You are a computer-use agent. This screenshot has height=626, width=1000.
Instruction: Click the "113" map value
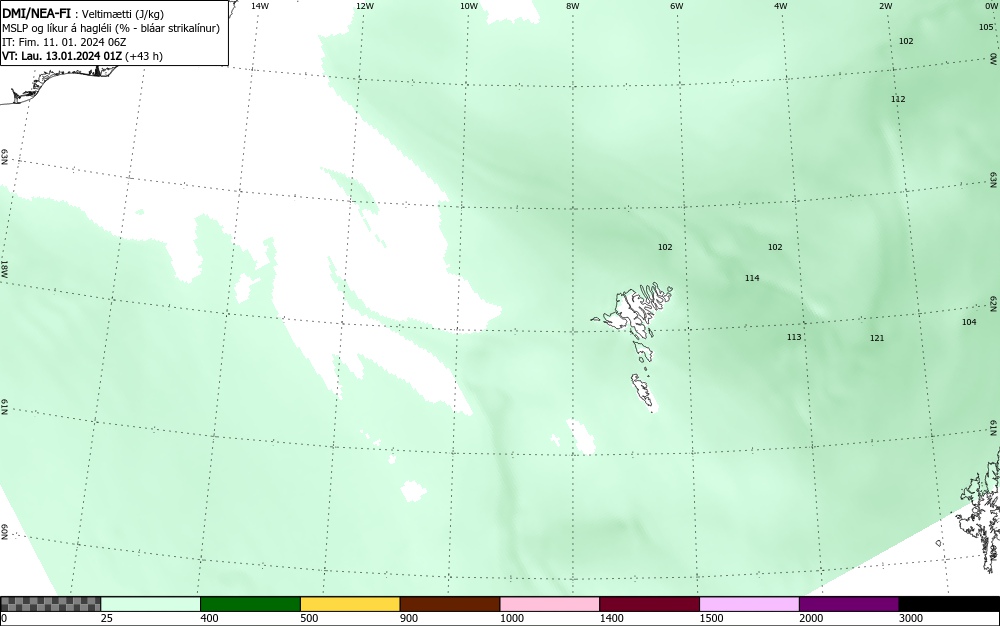pos(794,337)
